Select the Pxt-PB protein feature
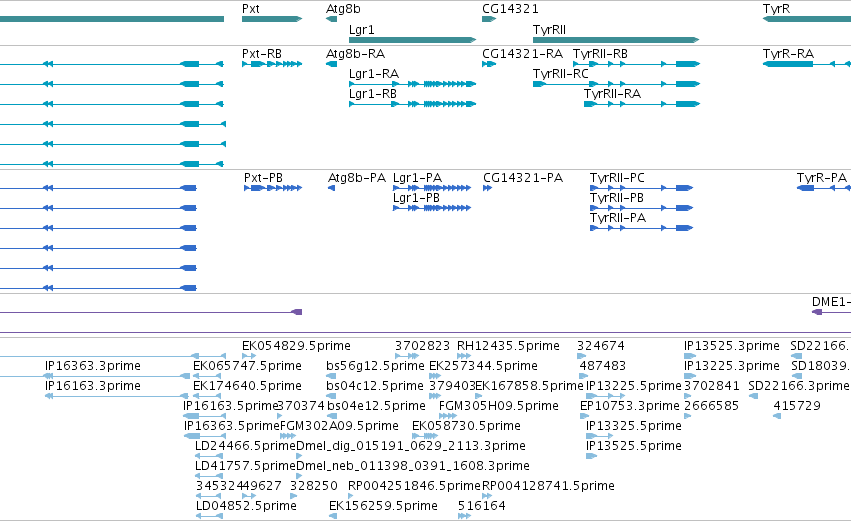The height and width of the screenshot is (521, 851). click(273, 188)
